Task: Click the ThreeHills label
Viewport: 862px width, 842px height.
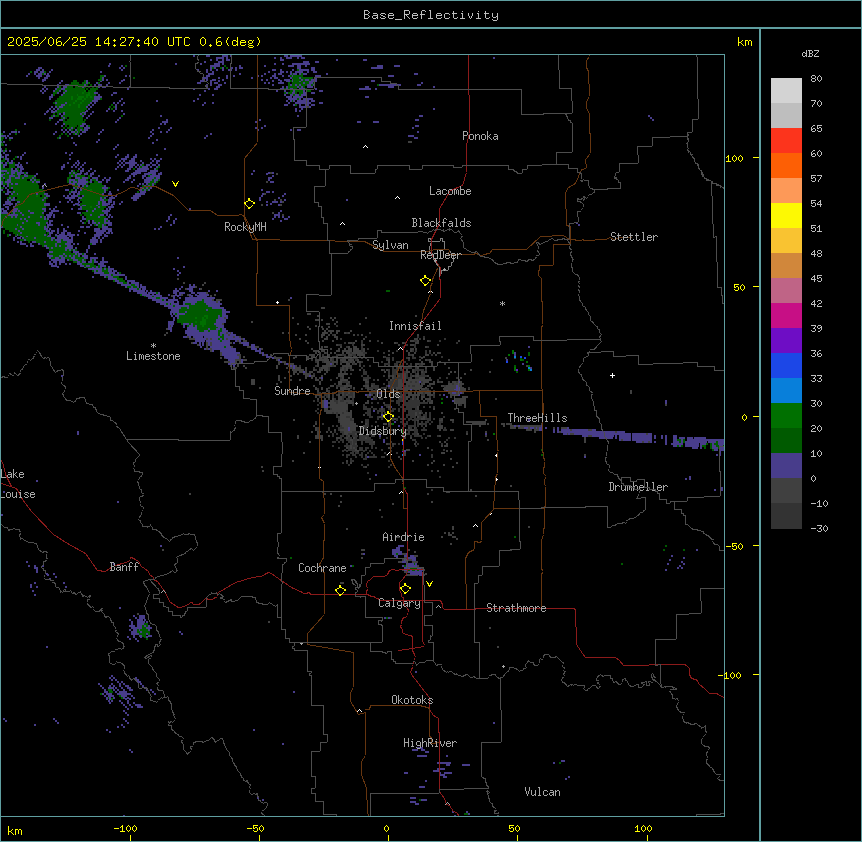Action: coord(537,418)
